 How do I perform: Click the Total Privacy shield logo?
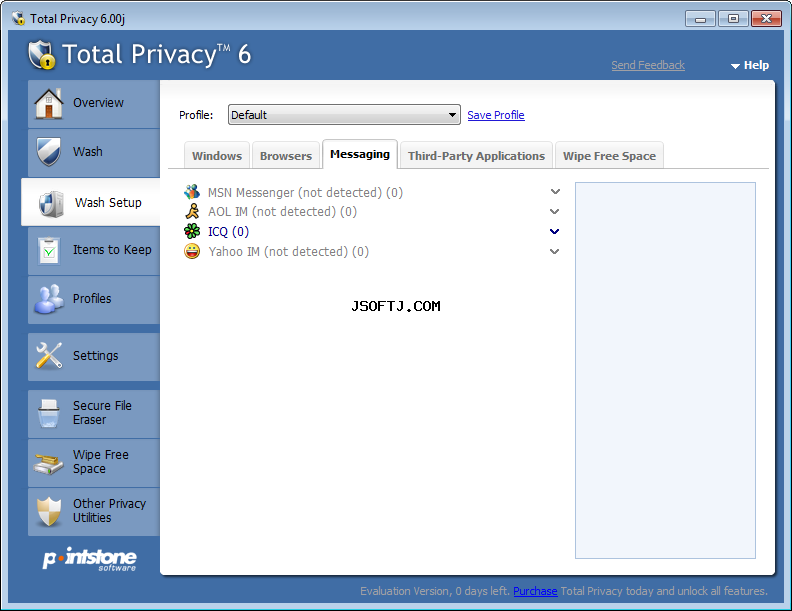click(x=41, y=55)
